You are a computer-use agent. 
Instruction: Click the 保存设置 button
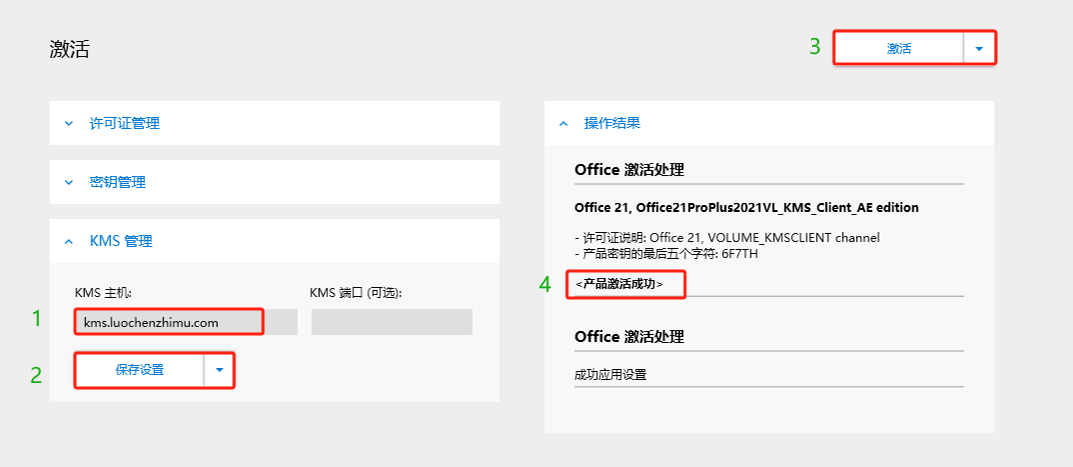pyautogui.click(x=140, y=370)
